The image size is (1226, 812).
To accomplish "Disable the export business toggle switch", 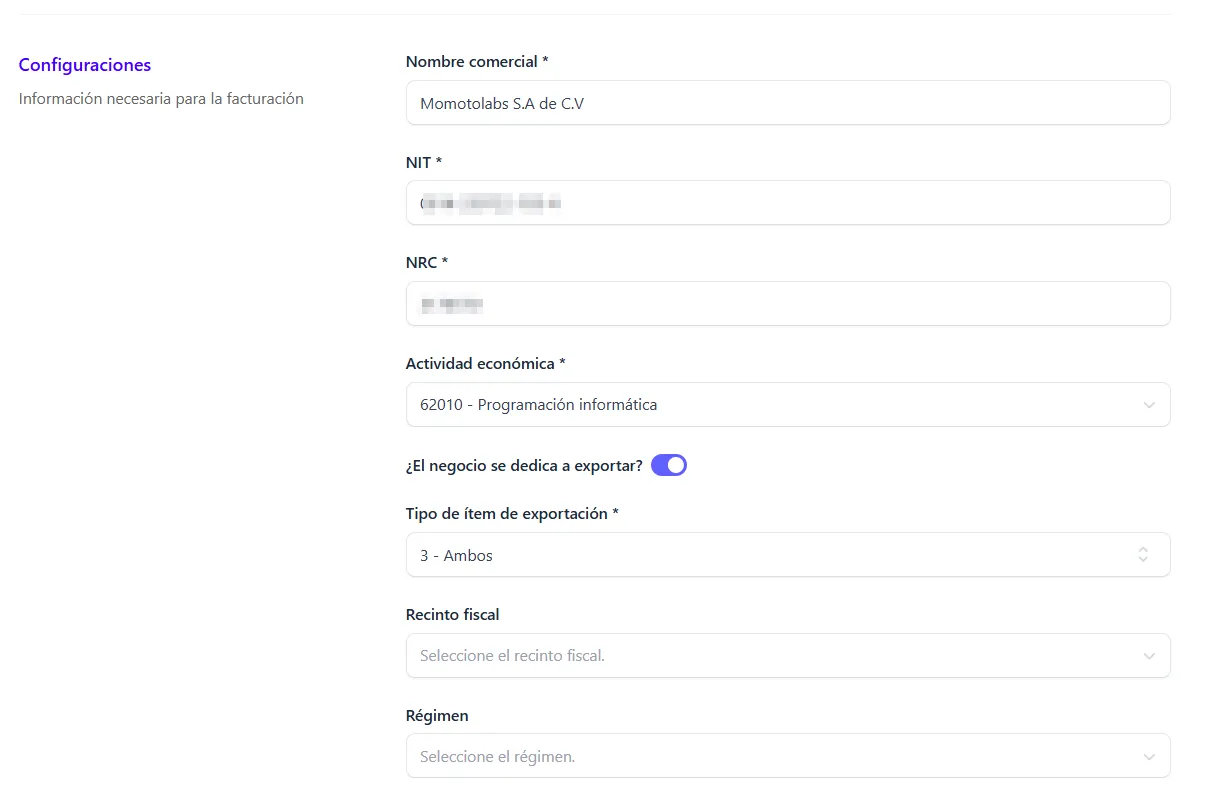I will (669, 465).
